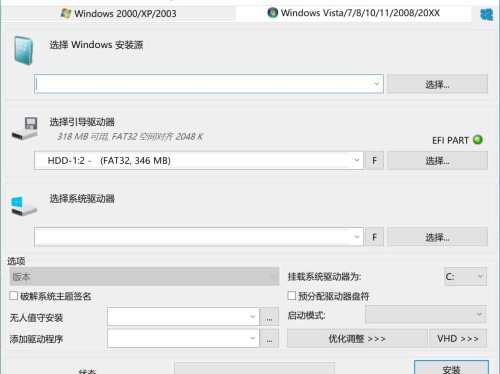
Task: Click 选择... button for boot drive
Action: point(437,161)
